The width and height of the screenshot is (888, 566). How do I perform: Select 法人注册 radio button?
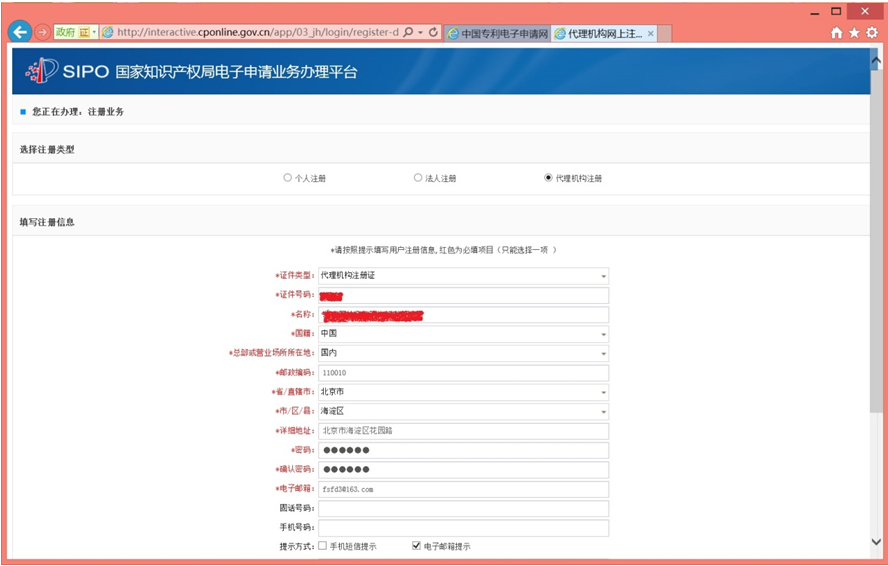[418, 178]
